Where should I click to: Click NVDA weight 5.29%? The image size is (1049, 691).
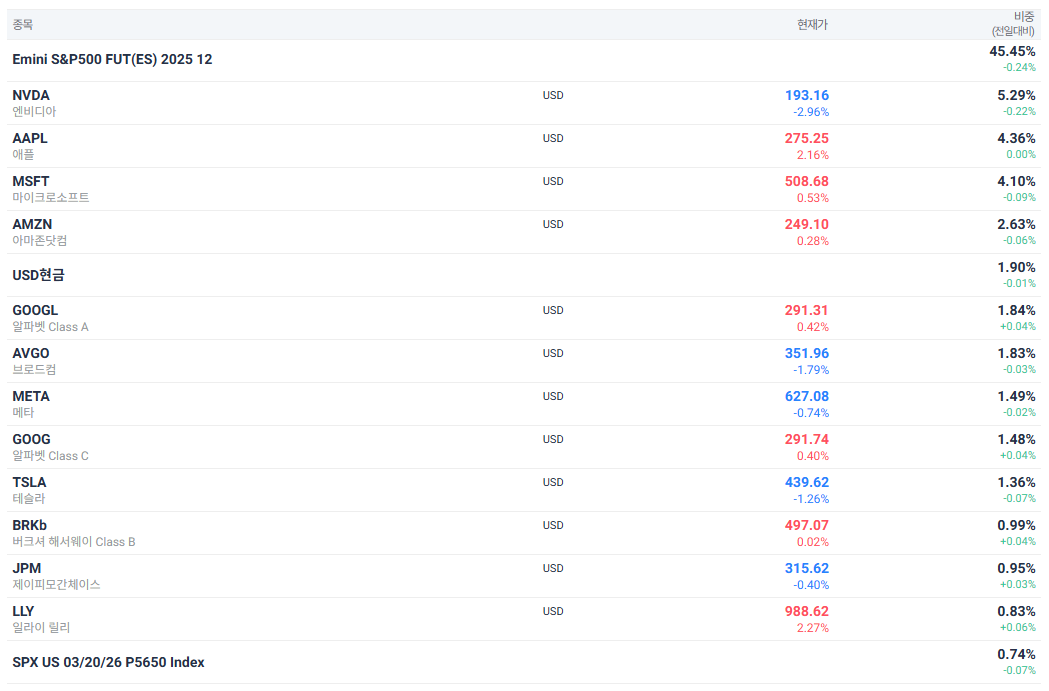coord(1016,95)
